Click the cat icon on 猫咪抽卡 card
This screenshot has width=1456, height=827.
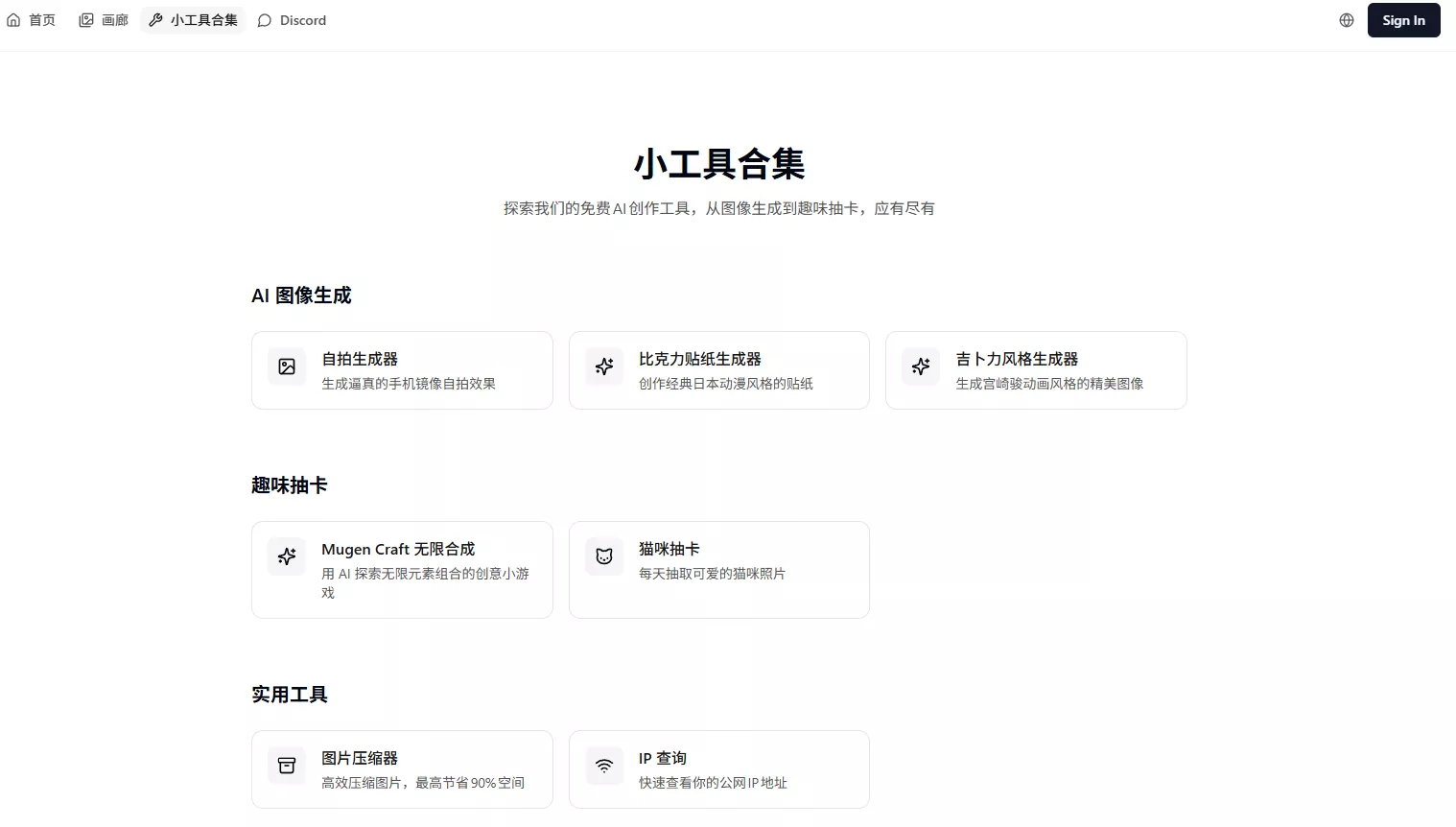point(603,556)
